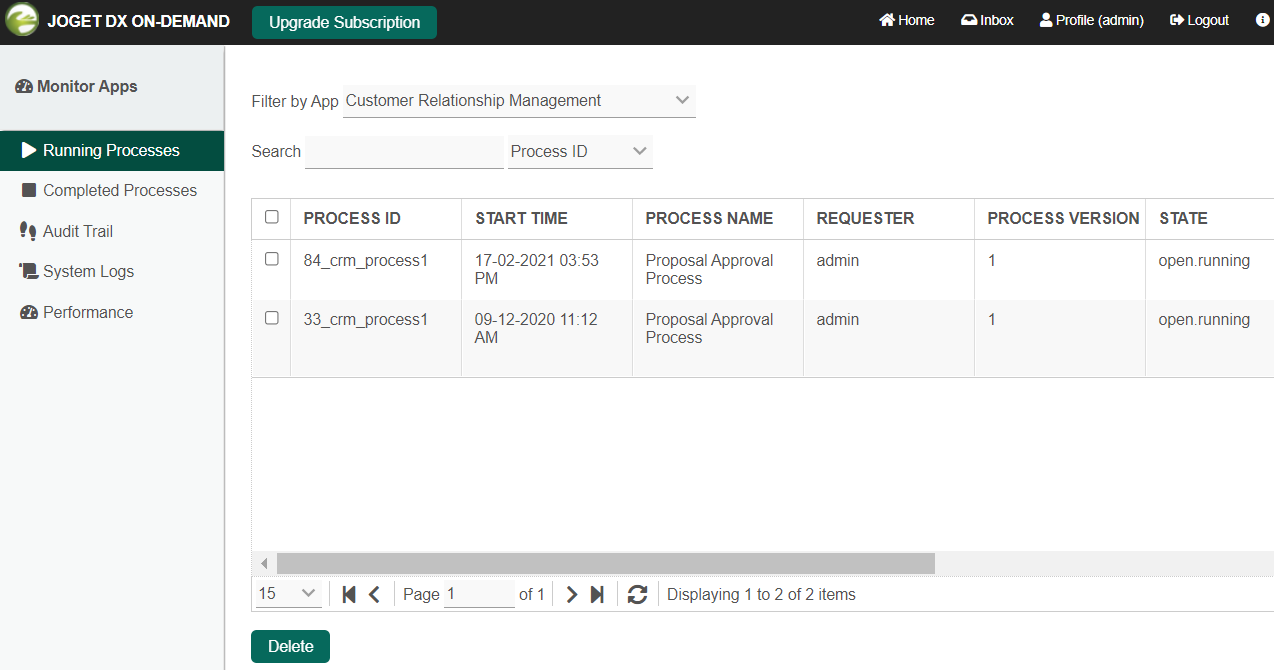Select checkbox for 84_crm_process1
1274x670 pixels.
pos(271,259)
